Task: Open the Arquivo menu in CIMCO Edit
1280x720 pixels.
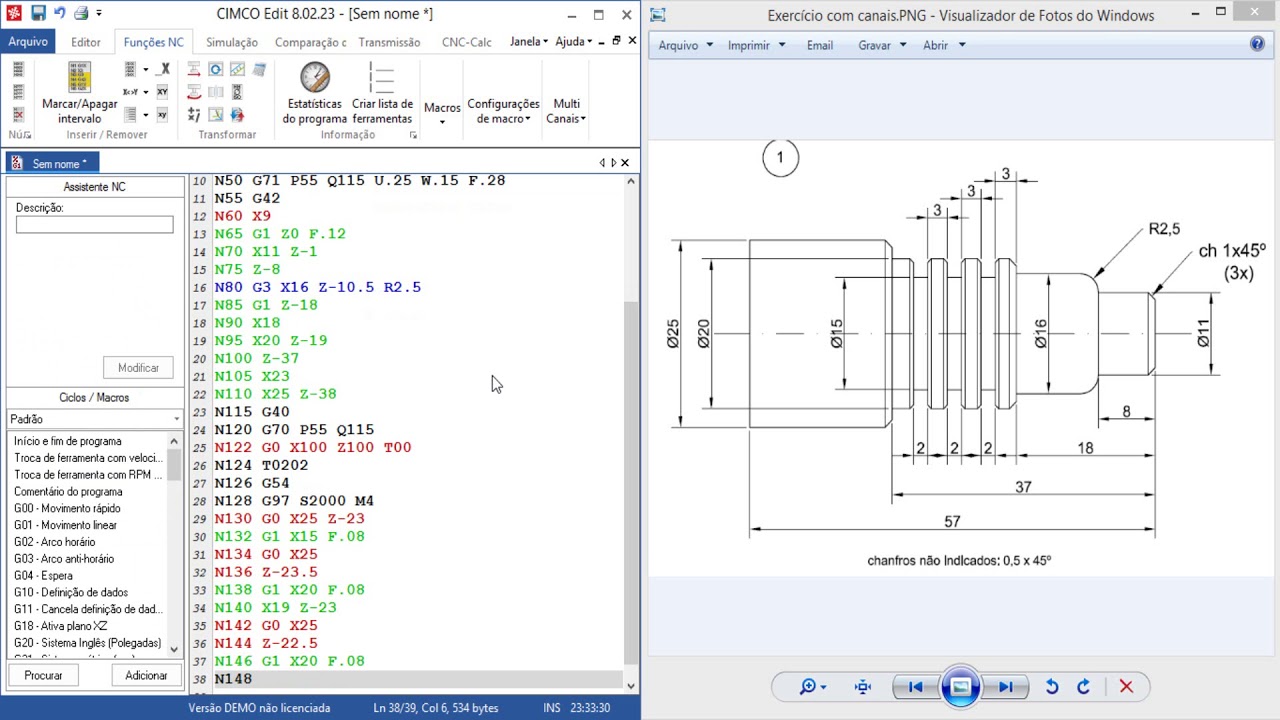Action: coord(28,42)
